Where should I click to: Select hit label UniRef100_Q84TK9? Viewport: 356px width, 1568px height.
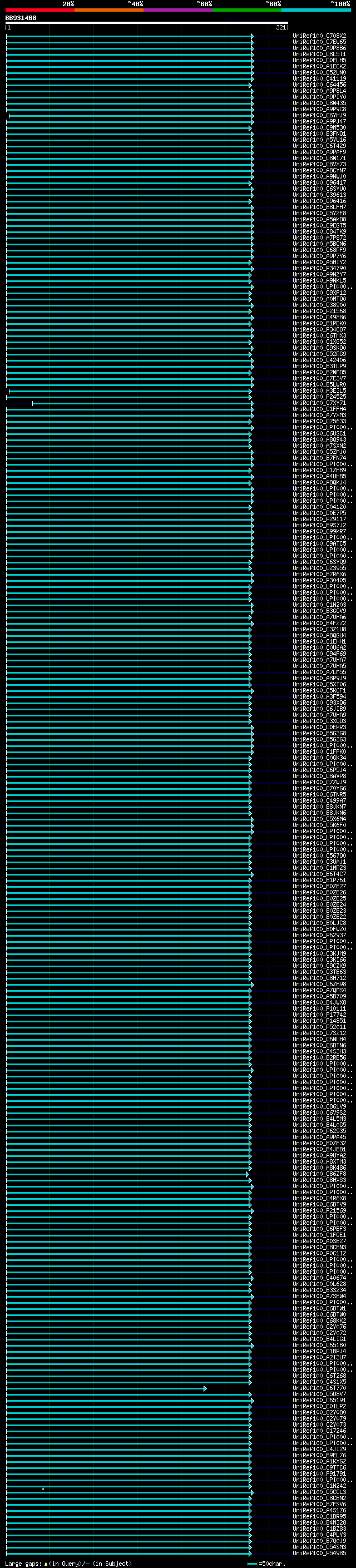tap(319, 232)
